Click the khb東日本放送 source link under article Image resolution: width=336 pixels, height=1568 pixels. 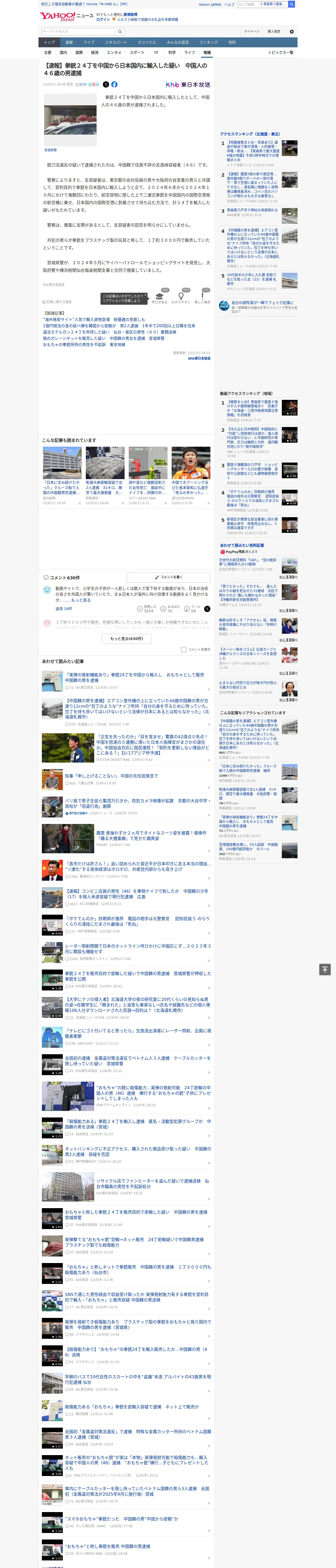pos(199,359)
